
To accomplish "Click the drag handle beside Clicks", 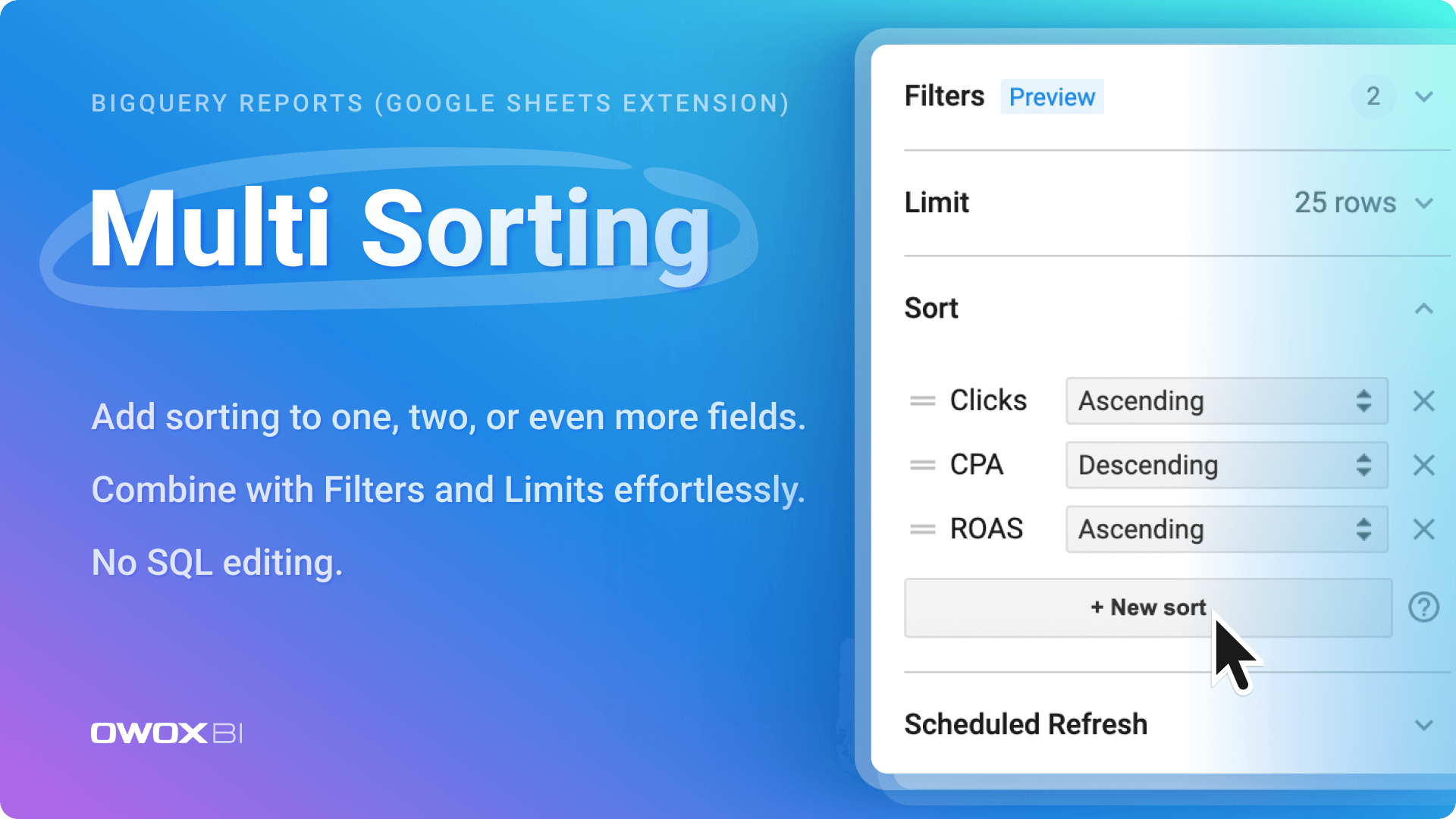I will 922,401.
